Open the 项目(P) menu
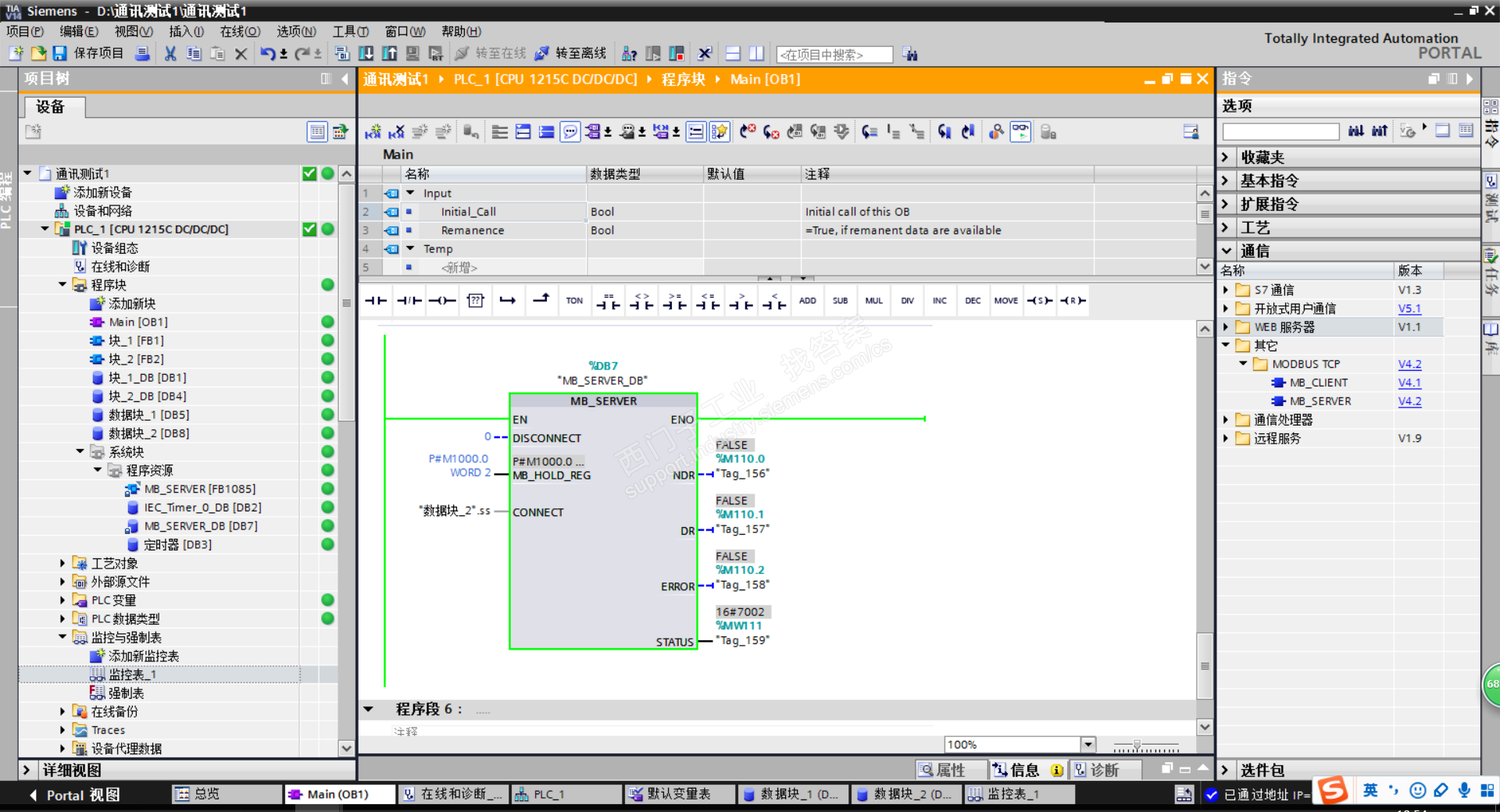The height and width of the screenshot is (812, 1500). (25, 31)
